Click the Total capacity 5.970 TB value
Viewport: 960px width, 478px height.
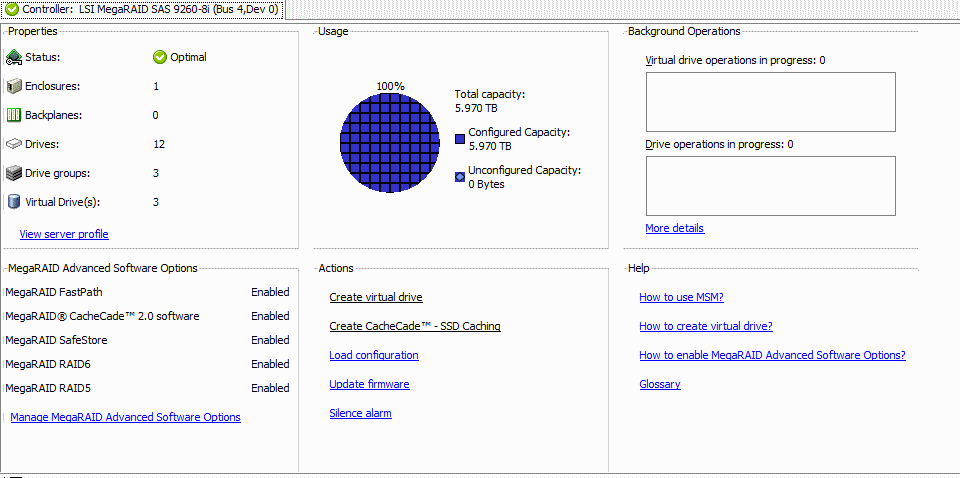[x=476, y=109]
